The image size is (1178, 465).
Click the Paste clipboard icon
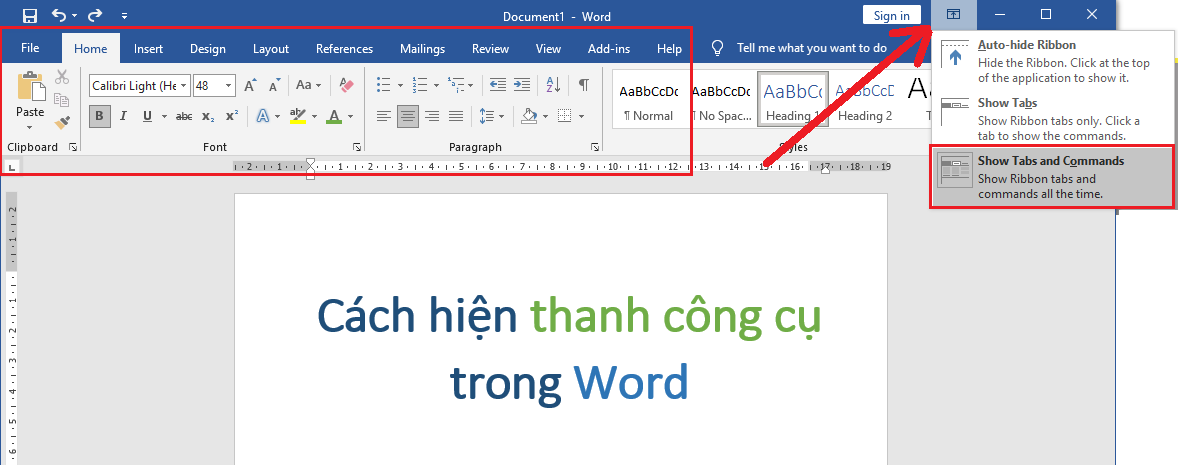coord(31,86)
